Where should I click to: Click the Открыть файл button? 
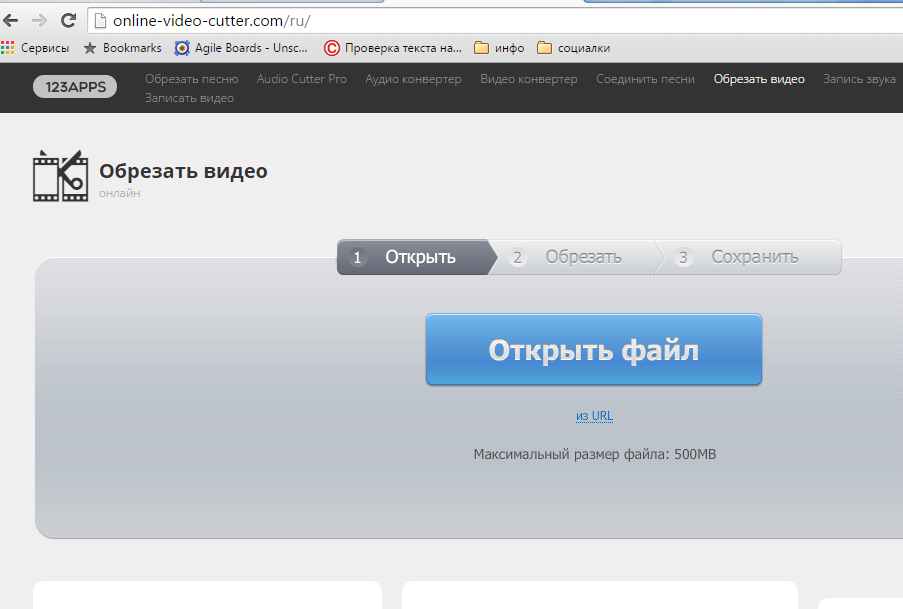click(x=594, y=349)
